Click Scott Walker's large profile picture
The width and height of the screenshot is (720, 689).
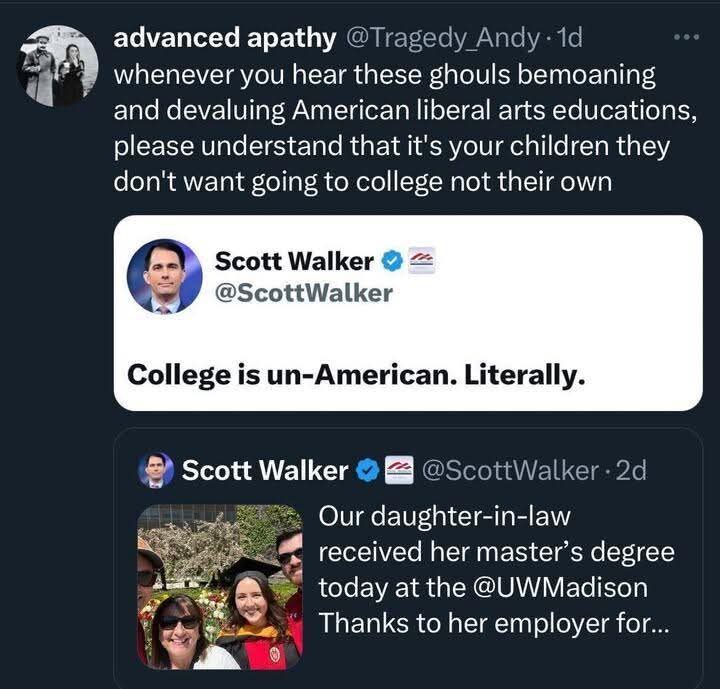click(164, 277)
